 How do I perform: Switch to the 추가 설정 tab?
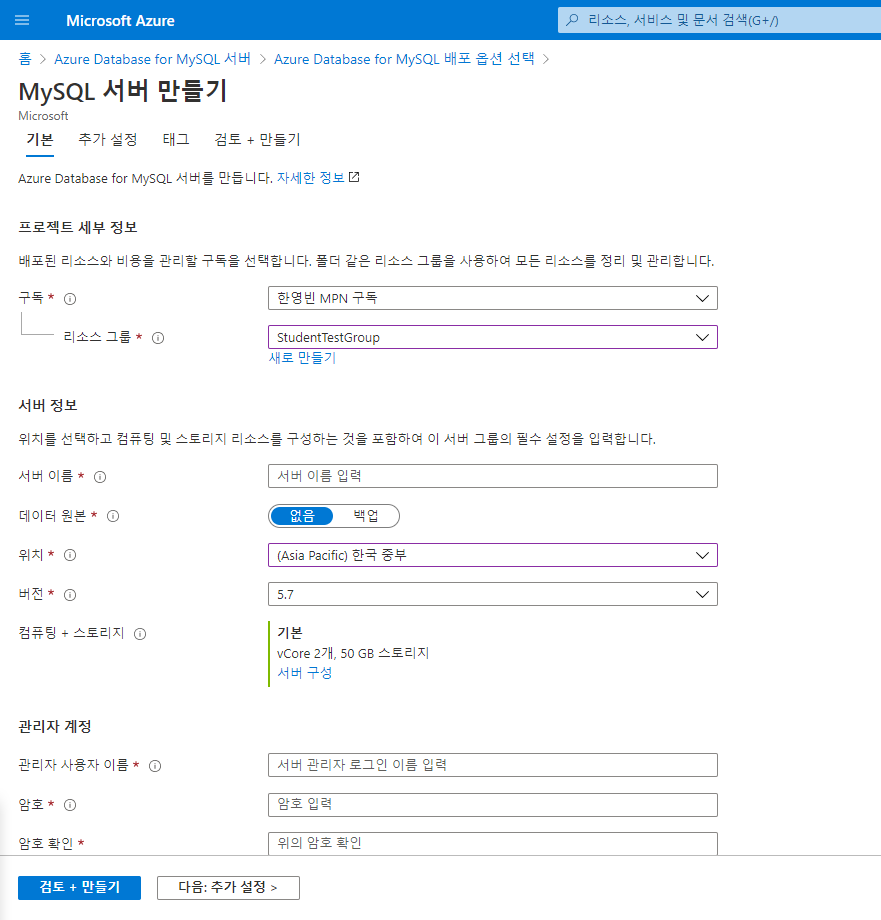(108, 140)
